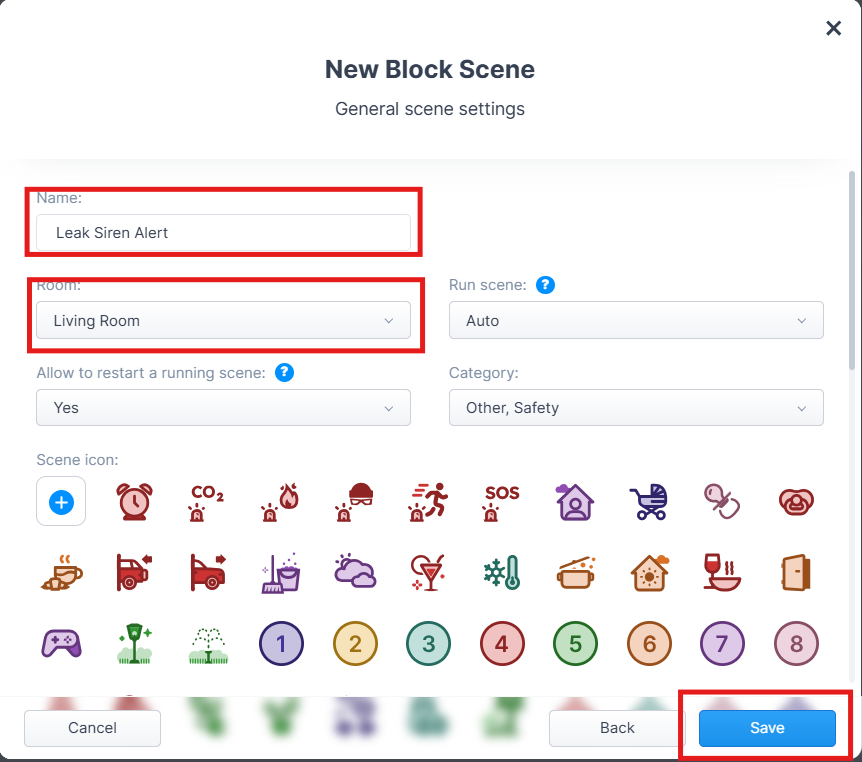Screen dimensions: 862x762
Task: Pick the fire alarm scene icon
Action: coord(280,502)
